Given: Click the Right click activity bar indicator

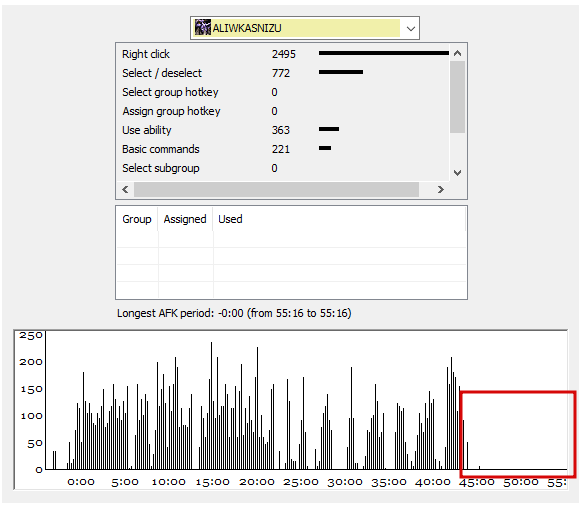Looking at the screenshot, I should (383, 53).
